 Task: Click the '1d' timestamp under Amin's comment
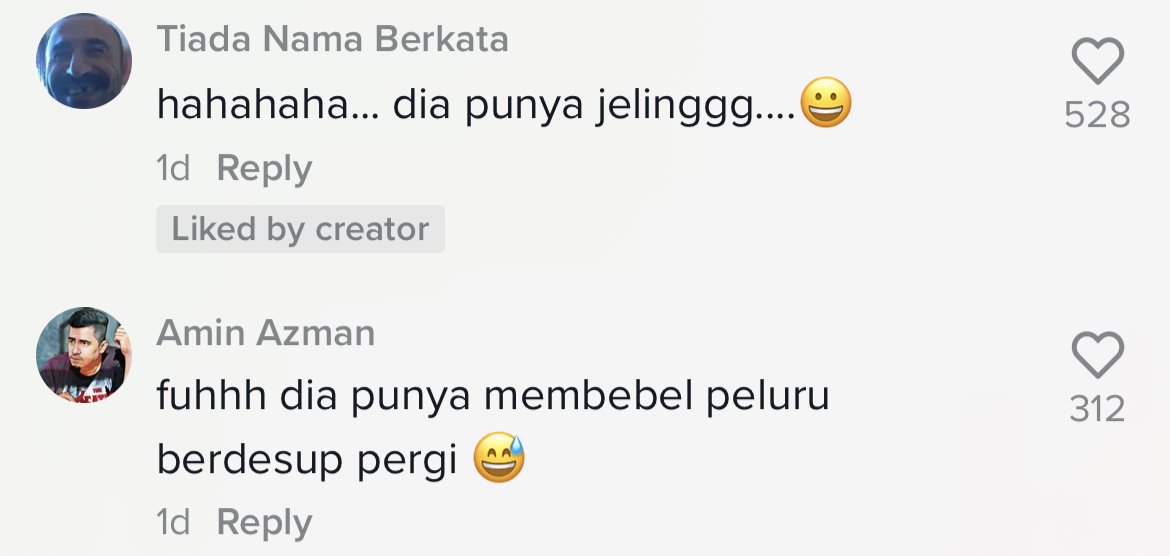(173, 522)
